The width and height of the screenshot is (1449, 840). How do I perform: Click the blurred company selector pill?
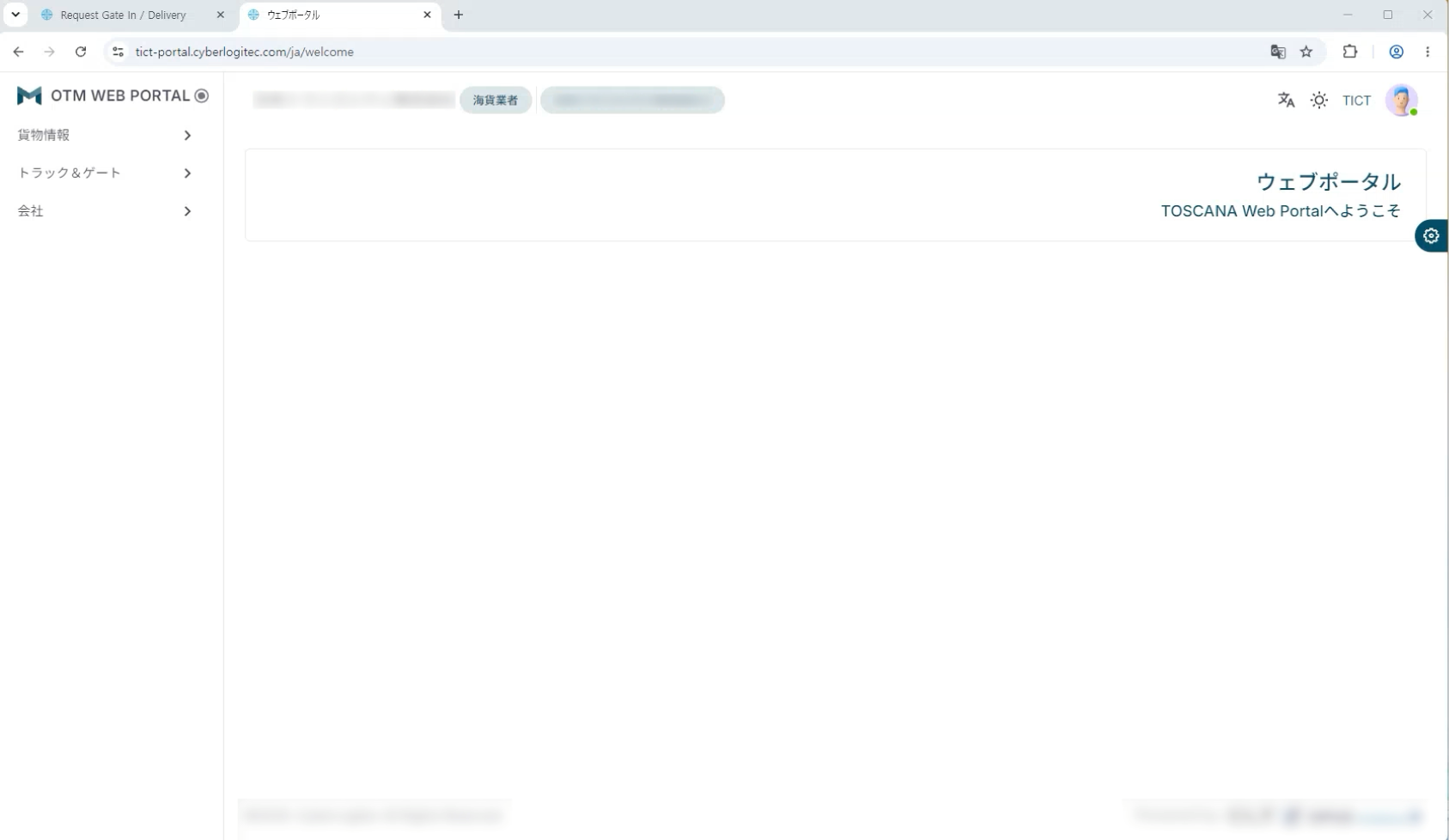point(632,100)
